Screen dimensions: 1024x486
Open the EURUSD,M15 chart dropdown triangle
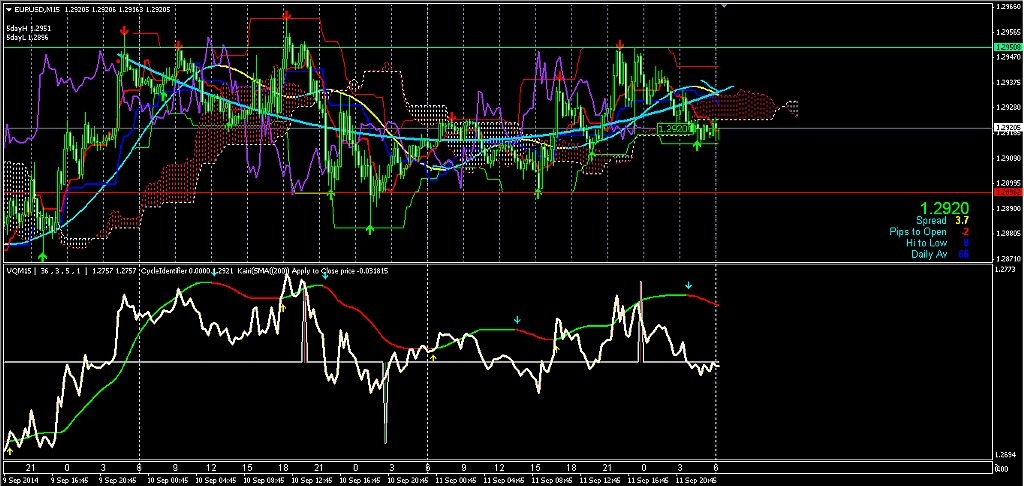pos(8,9)
